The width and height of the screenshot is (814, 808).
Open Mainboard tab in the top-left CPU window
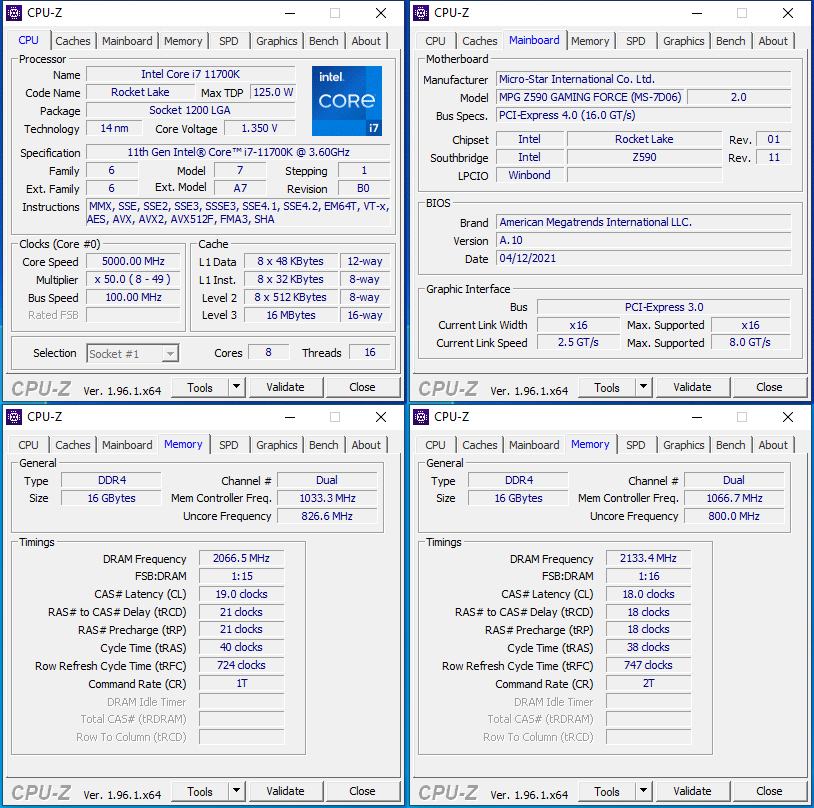(127, 41)
